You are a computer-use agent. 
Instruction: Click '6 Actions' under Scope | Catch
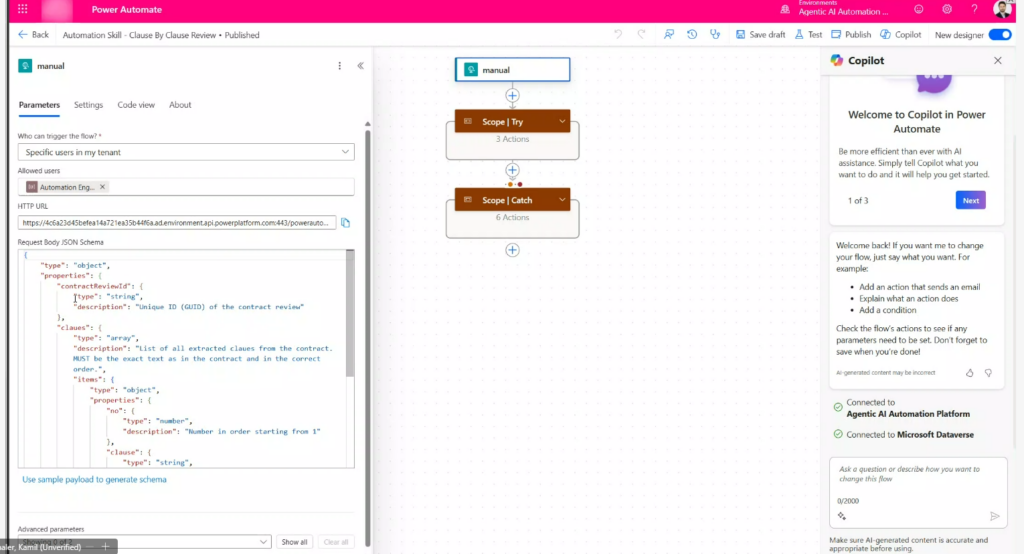(513, 218)
